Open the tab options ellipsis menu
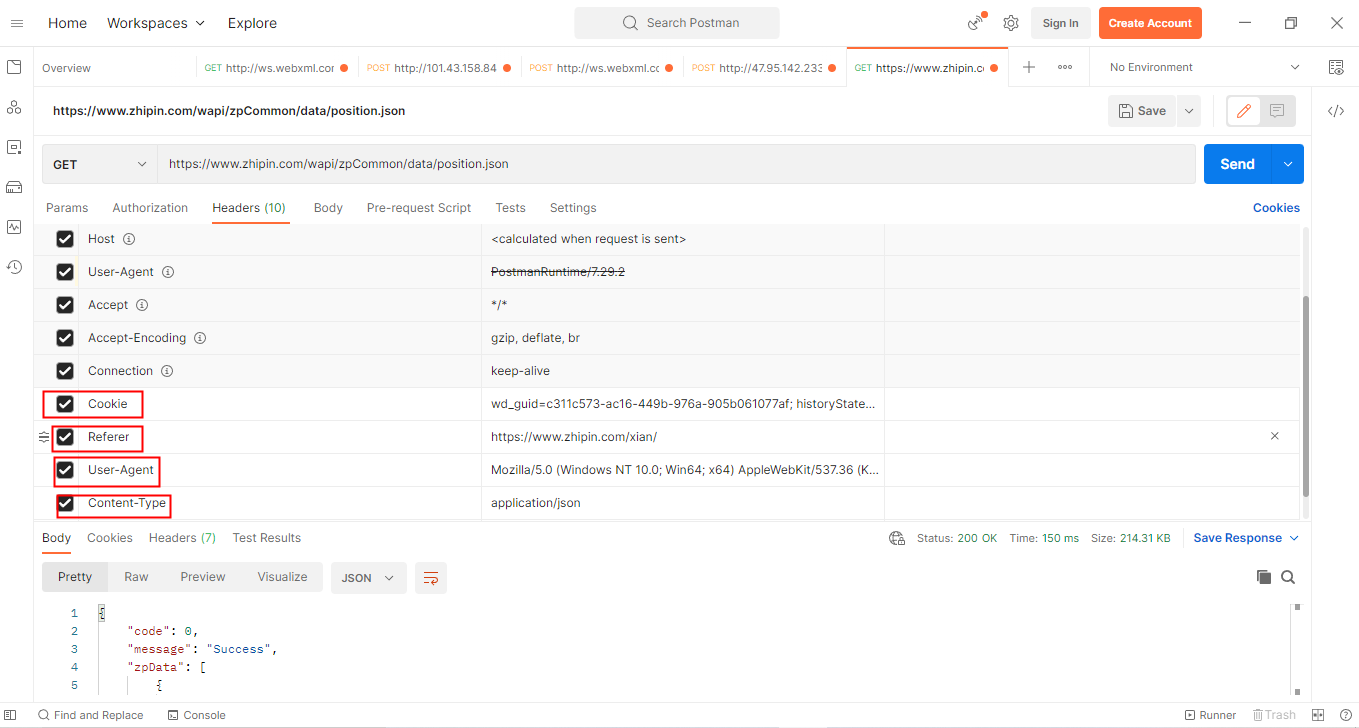 (x=1065, y=67)
